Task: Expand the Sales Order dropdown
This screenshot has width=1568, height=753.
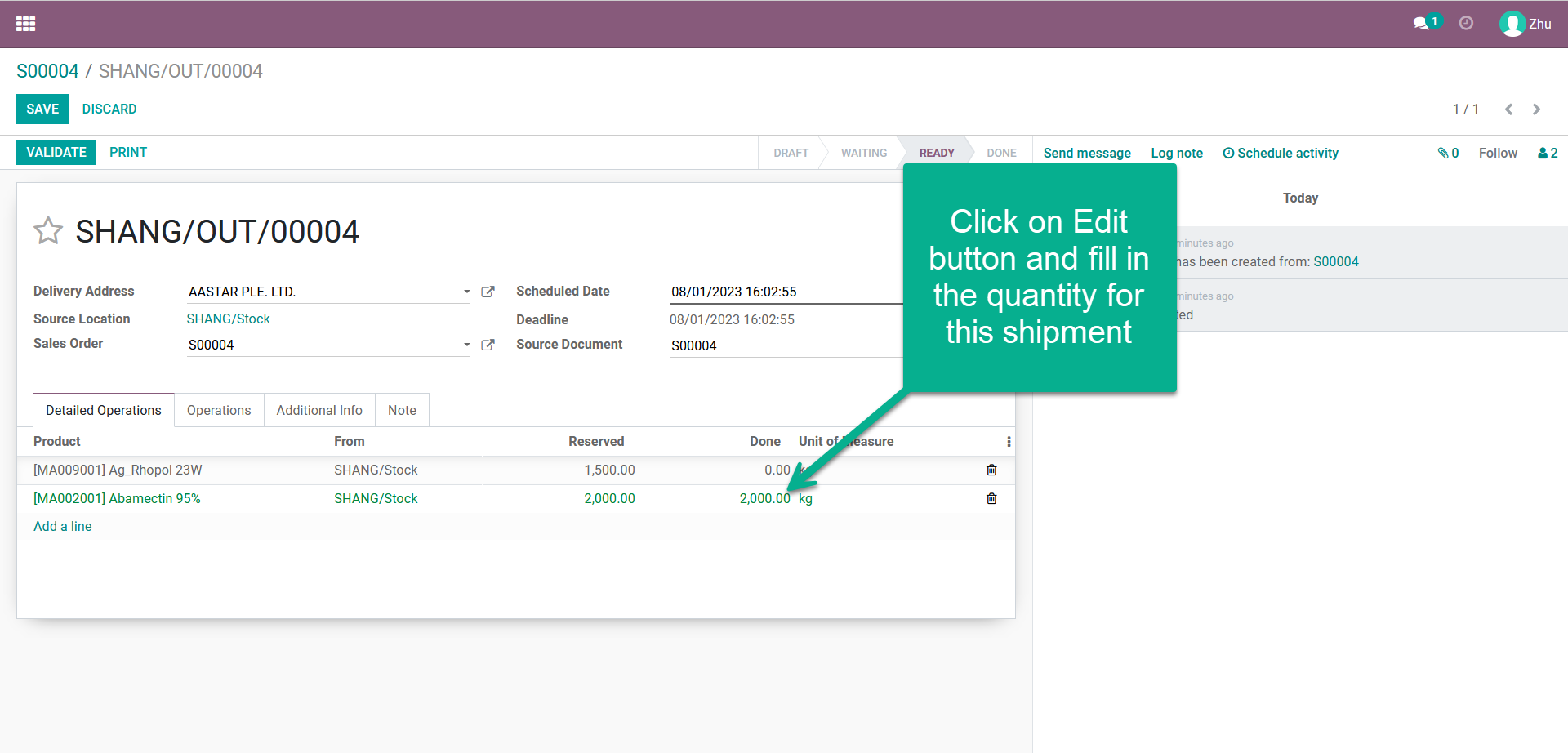Action: [x=466, y=345]
